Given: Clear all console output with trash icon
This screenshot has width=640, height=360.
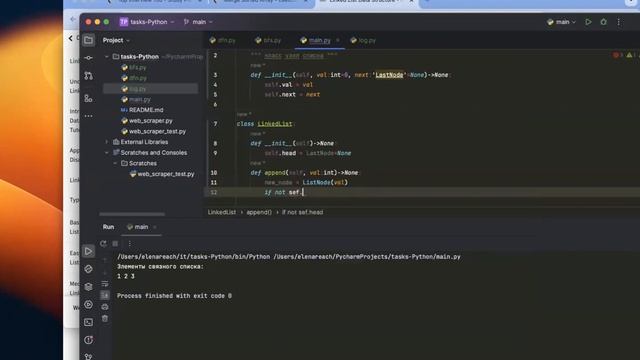Looking at the screenshot, I should [105, 318].
